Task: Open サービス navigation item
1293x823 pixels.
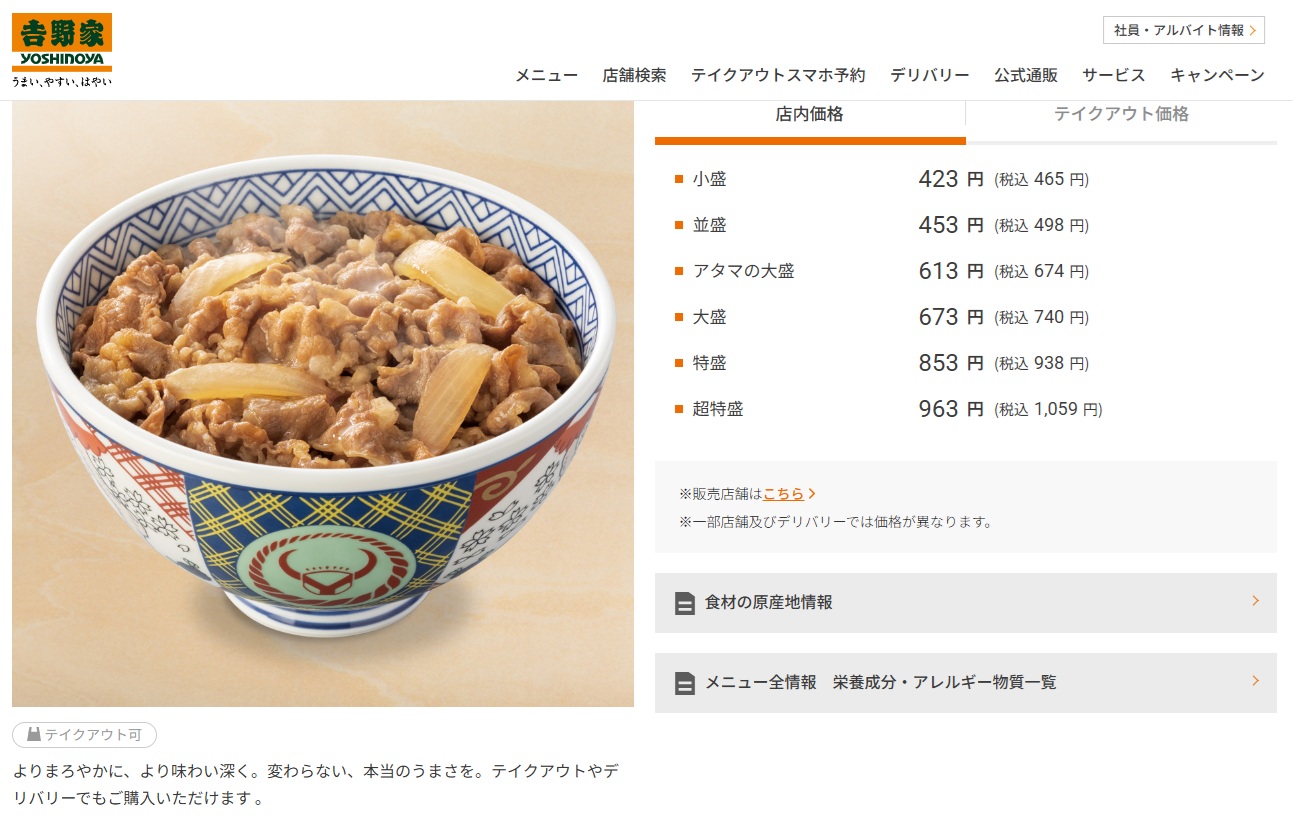Action: pyautogui.click(x=1114, y=75)
